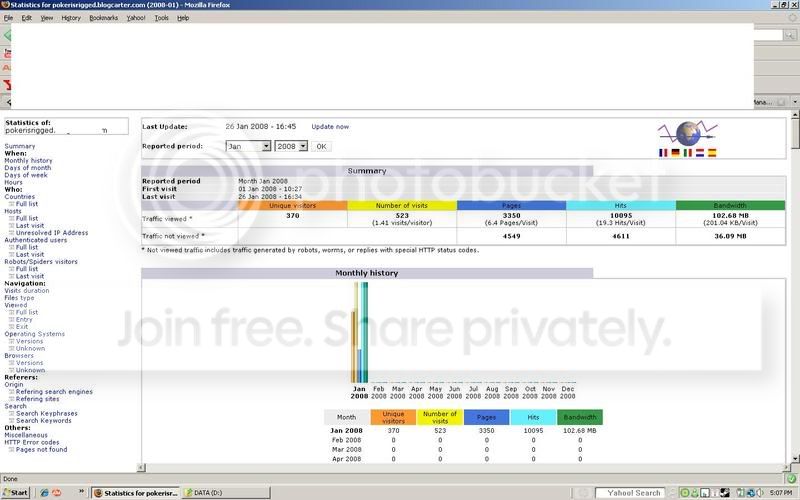The height and width of the screenshot is (500, 800).
Task: Open the Yahoo! menu
Action: point(136,18)
